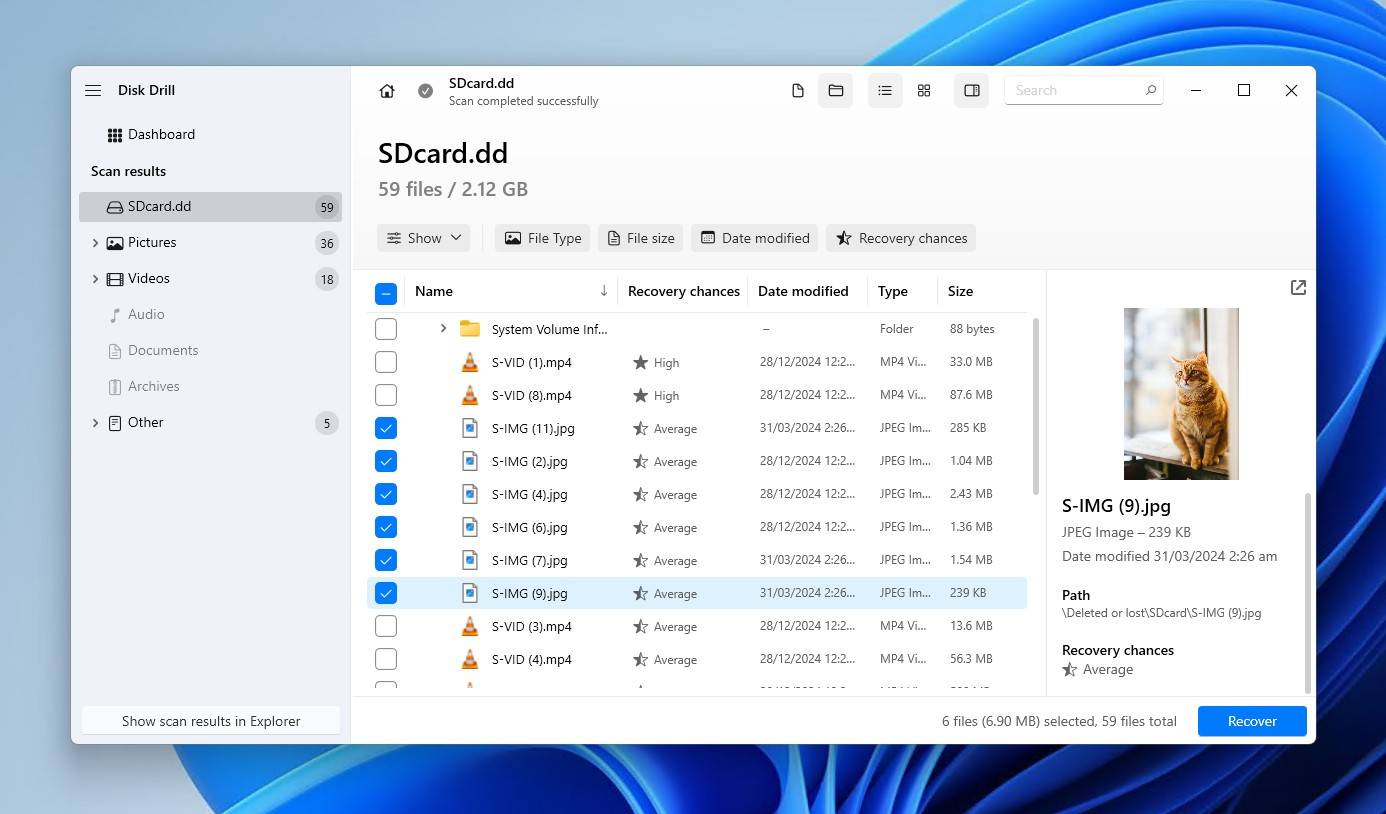Sort by Size column header
Image resolution: width=1386 pixels, height=814 pixels.
(x=960, y=291)
